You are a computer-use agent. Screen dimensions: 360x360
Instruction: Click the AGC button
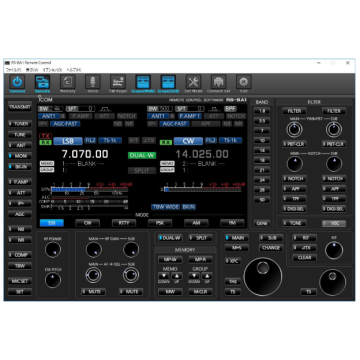[x=20, y=214]
